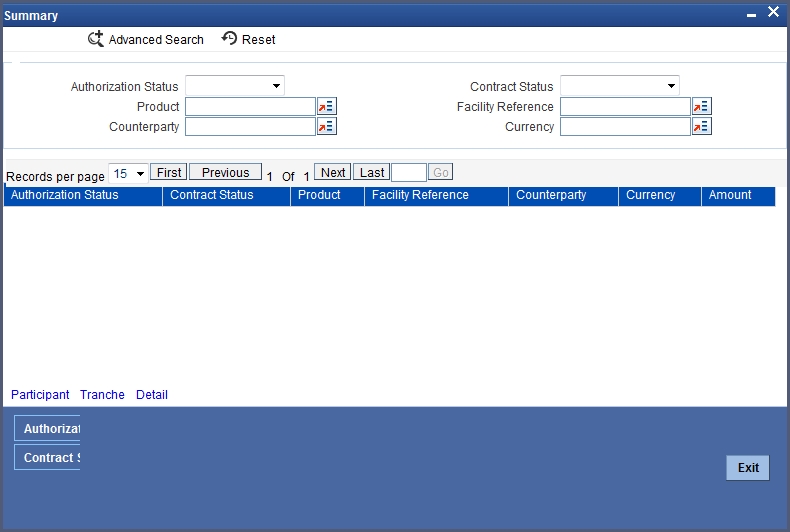Image resolution: width=790 pixels, height=532 pixels.
Task: Open Product lookup list icon
Action: [x=326, y=106]
